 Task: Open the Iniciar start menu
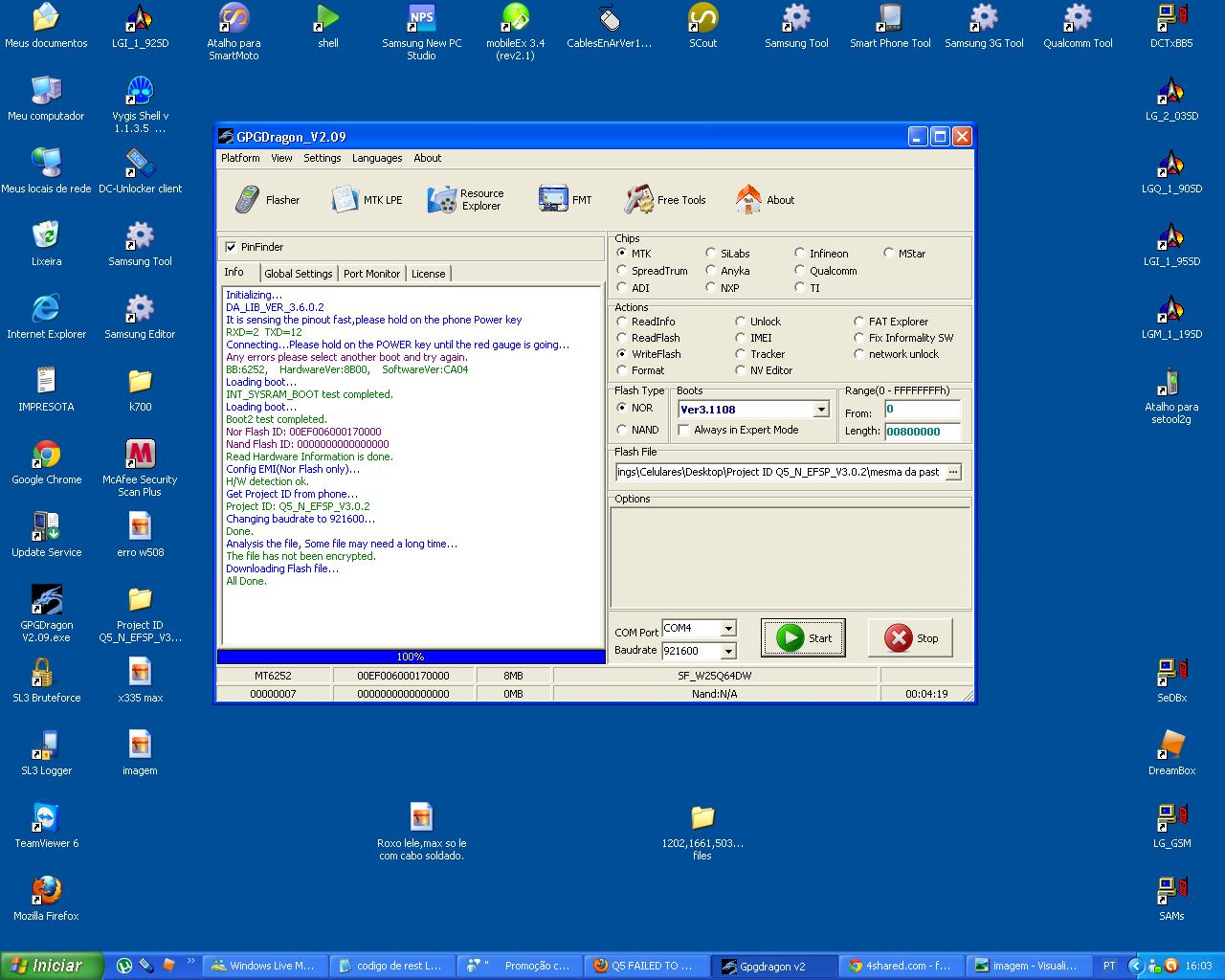click(x=51, y=966)
